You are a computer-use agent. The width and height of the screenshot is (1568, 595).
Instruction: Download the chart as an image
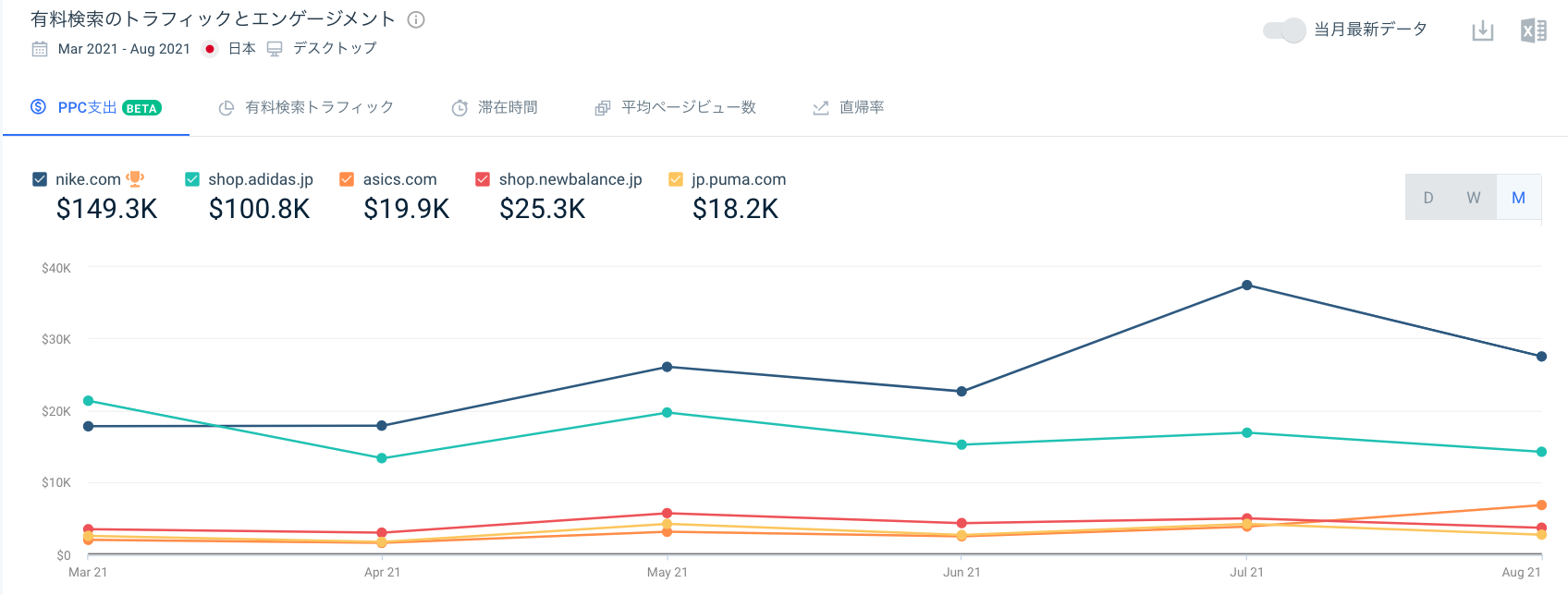click(x=1483, y=30)
